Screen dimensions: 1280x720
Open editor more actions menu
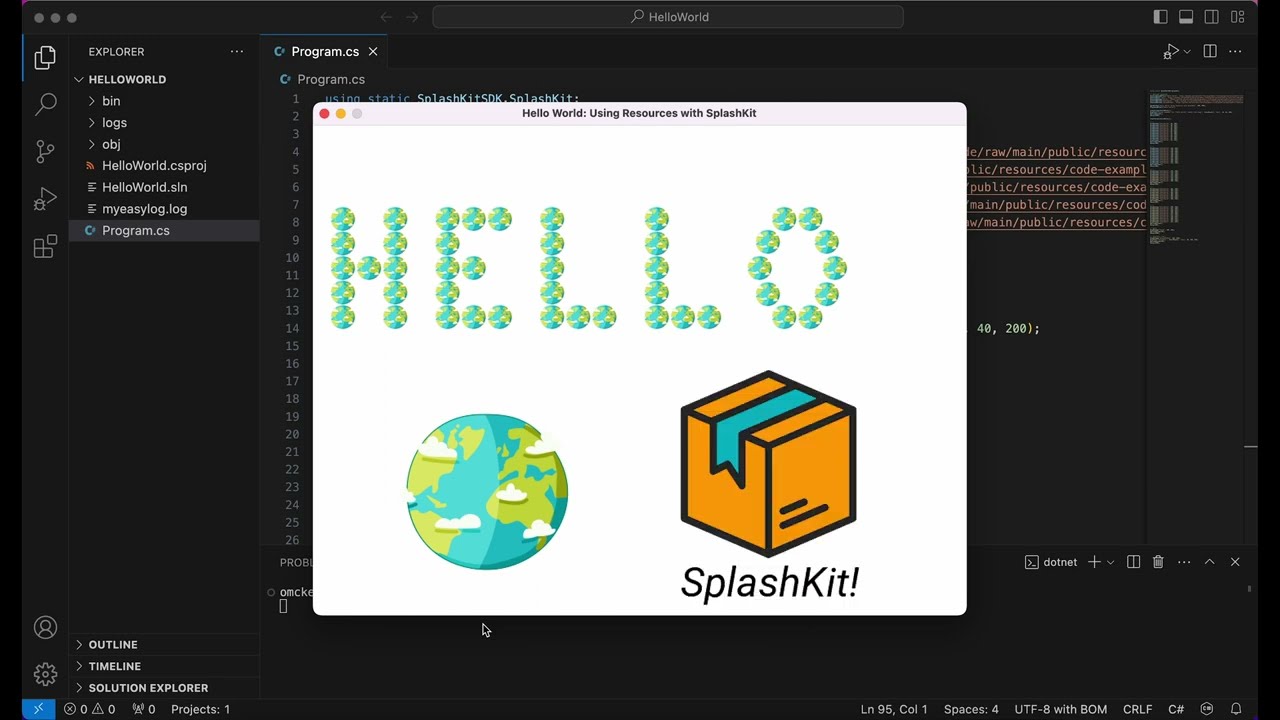1237,51
